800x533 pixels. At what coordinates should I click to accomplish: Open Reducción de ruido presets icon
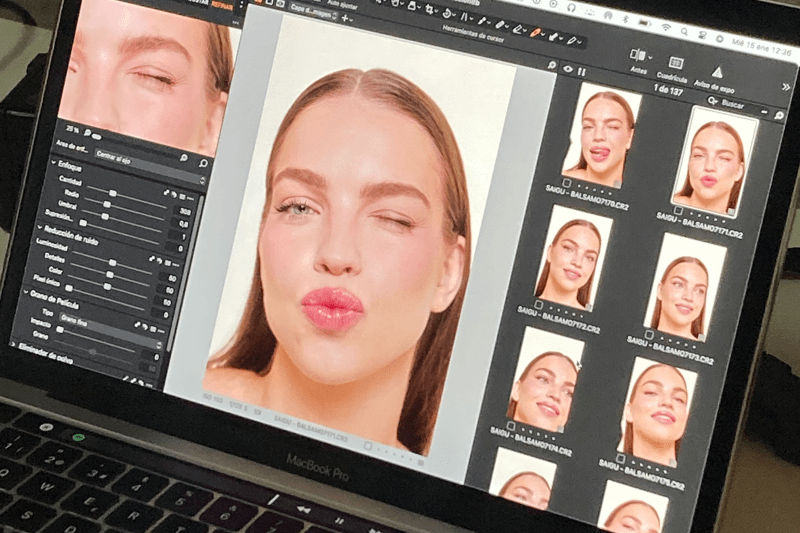[167, 262]
